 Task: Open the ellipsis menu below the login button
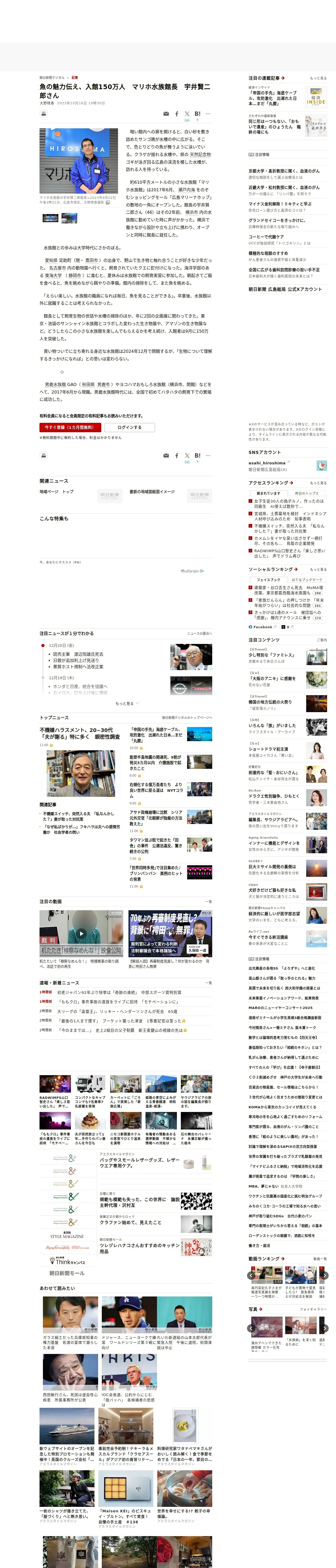pyautogui.click(x=208, y=455)
